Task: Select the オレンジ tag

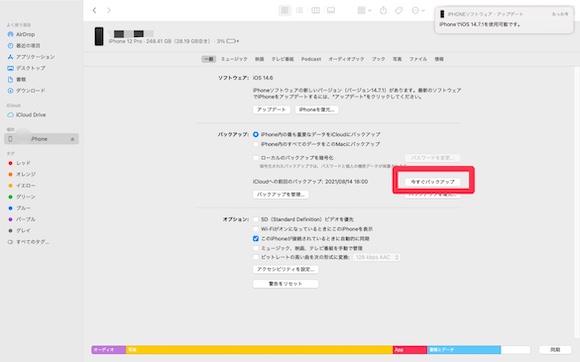Action: coord(22,174)
